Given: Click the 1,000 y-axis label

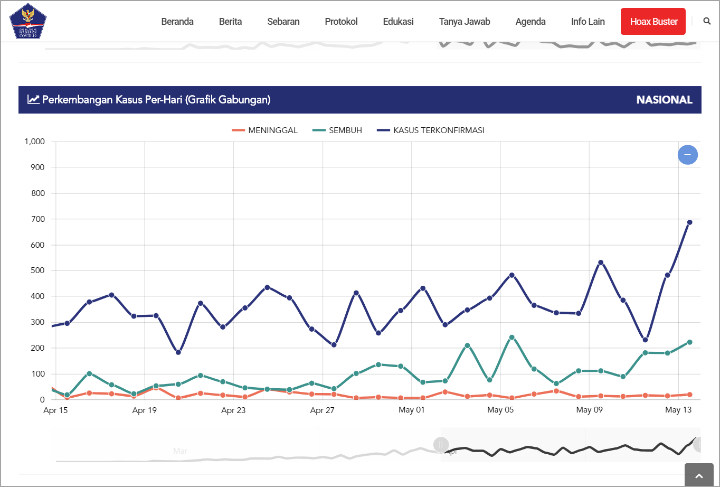Looking at the screenshot, I should pyautogui.click(x=34, y=141).
